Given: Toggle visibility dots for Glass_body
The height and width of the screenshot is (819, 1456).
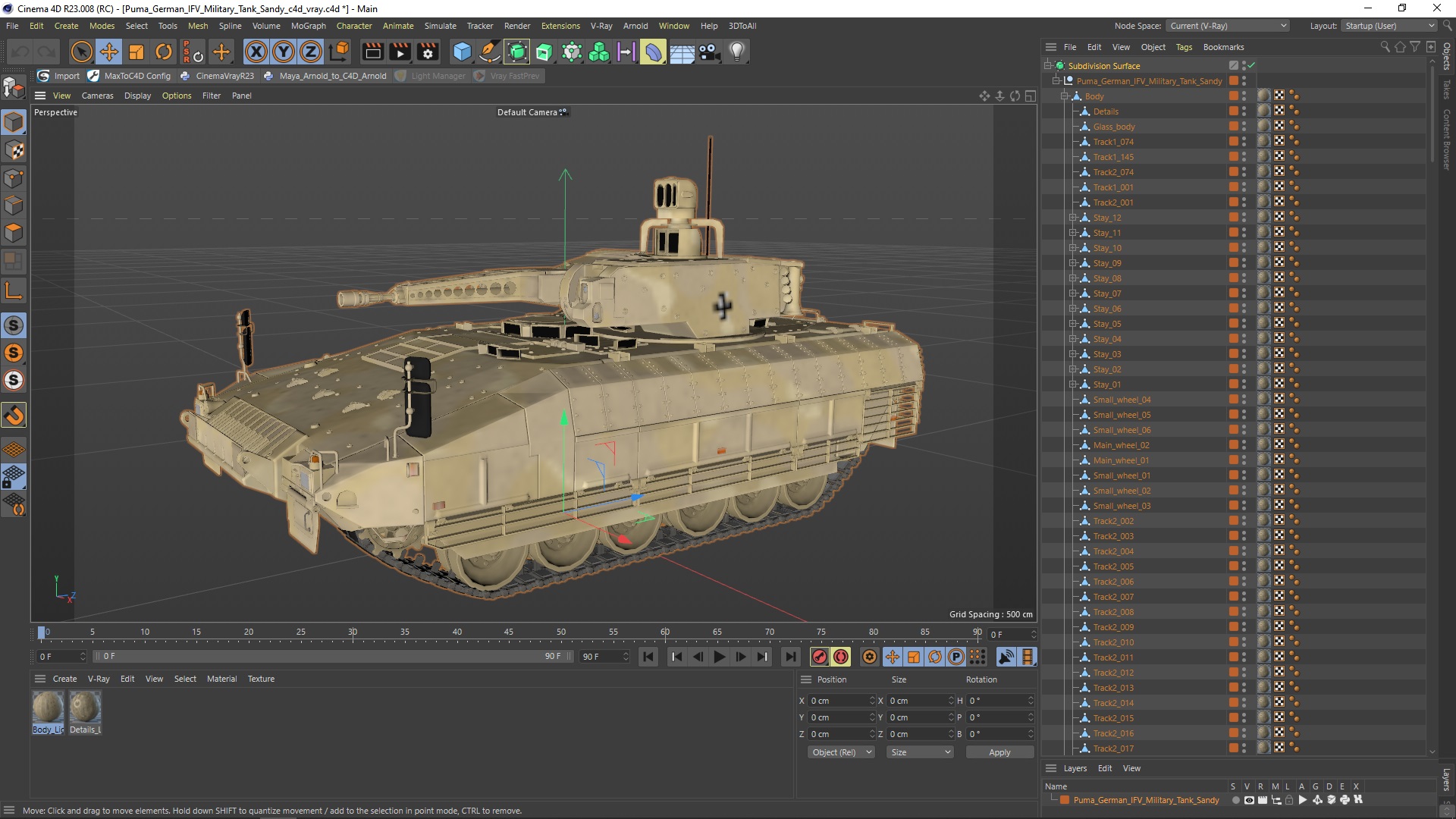Looking at the screenshot, I should (x=1244, y=126).
